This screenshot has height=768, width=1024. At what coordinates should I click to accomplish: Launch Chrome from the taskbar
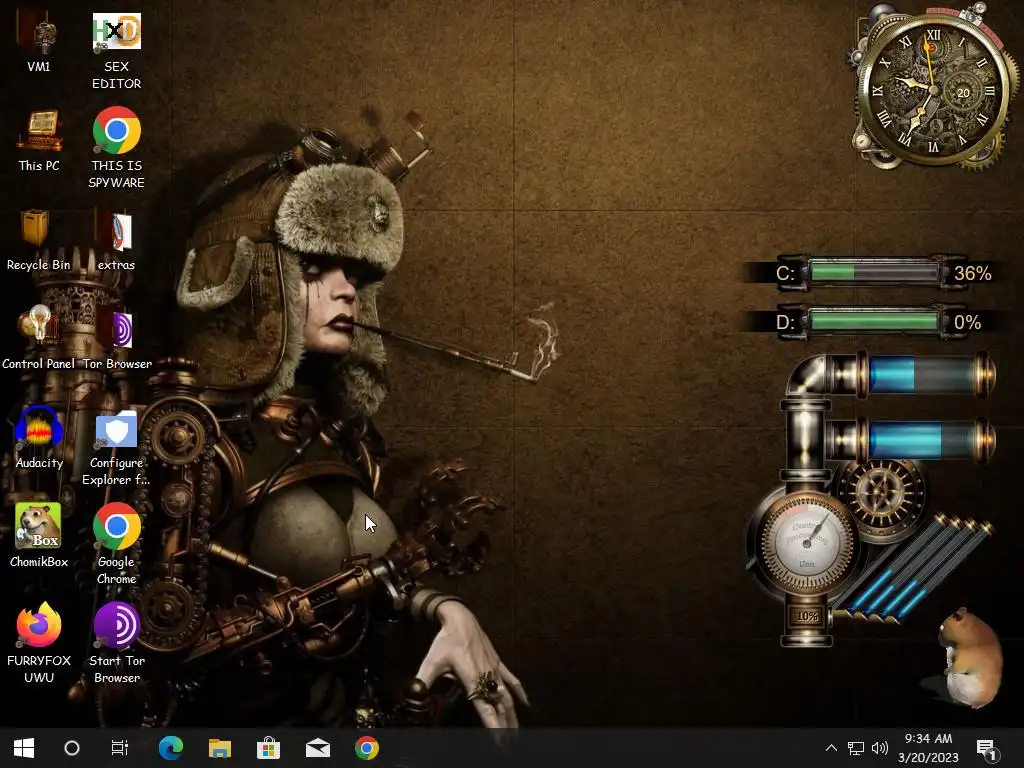366,748
